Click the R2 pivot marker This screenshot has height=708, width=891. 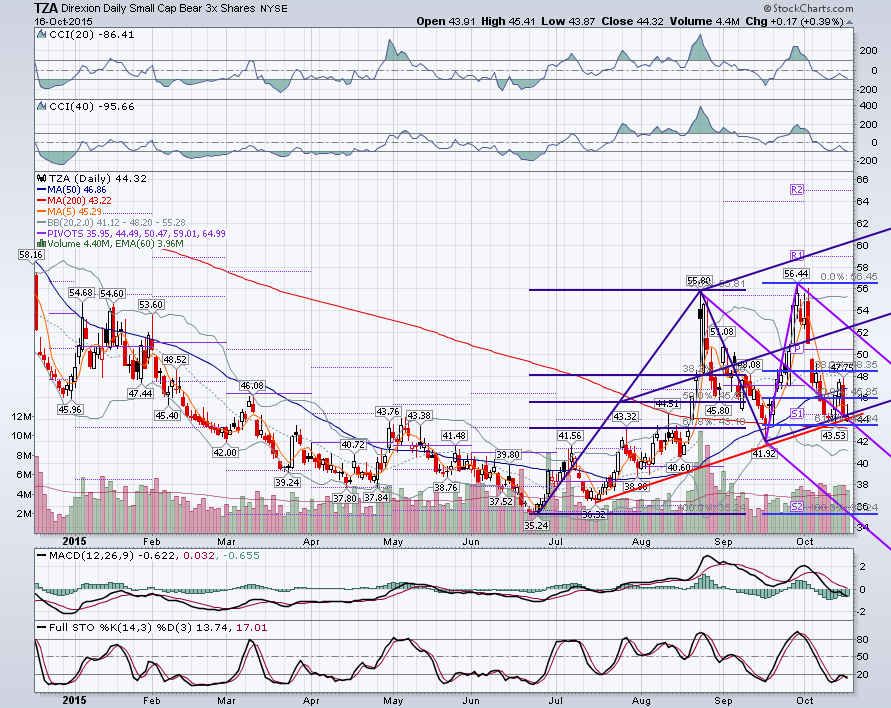pyautogui.click(x=797, y=189)
